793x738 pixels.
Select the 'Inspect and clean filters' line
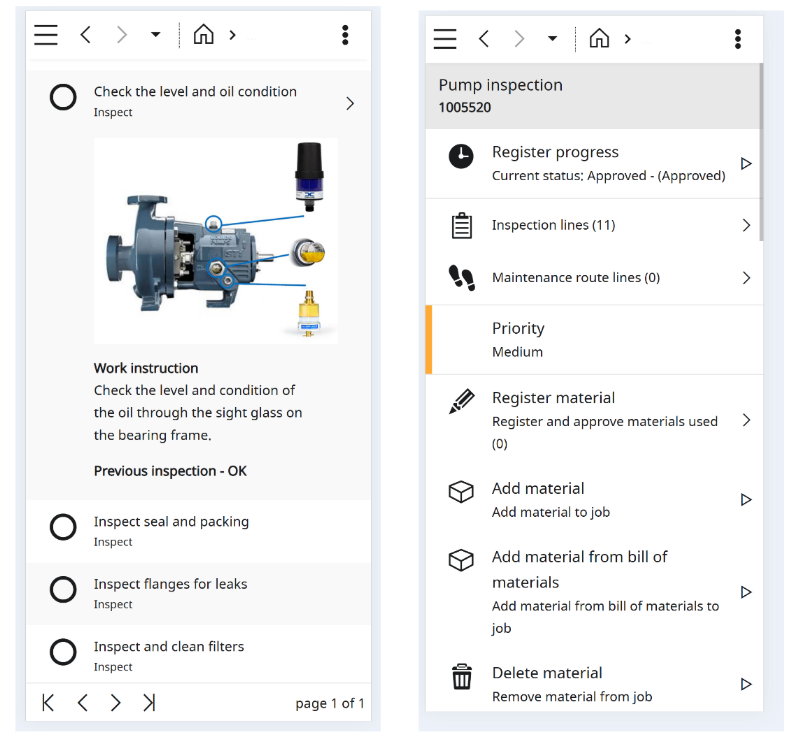[199, 654]
